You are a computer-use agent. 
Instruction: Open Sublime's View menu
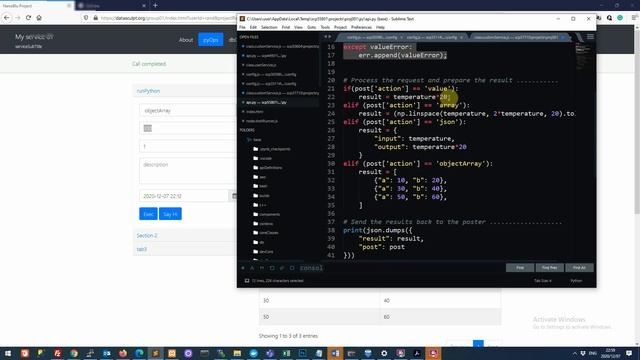pyautogui.click(x=298, y=27)
